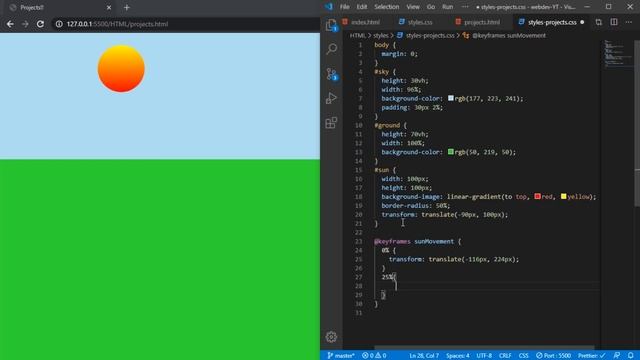Click the unsaved dot on styles-projects.css tab
The image size is (640, 360).
click(x=582, y=22)
